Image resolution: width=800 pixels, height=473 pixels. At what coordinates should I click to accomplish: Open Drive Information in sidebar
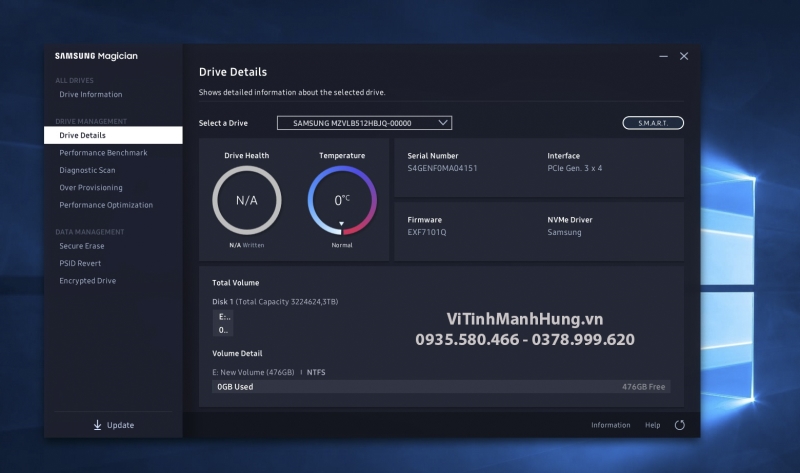(90, 94)
